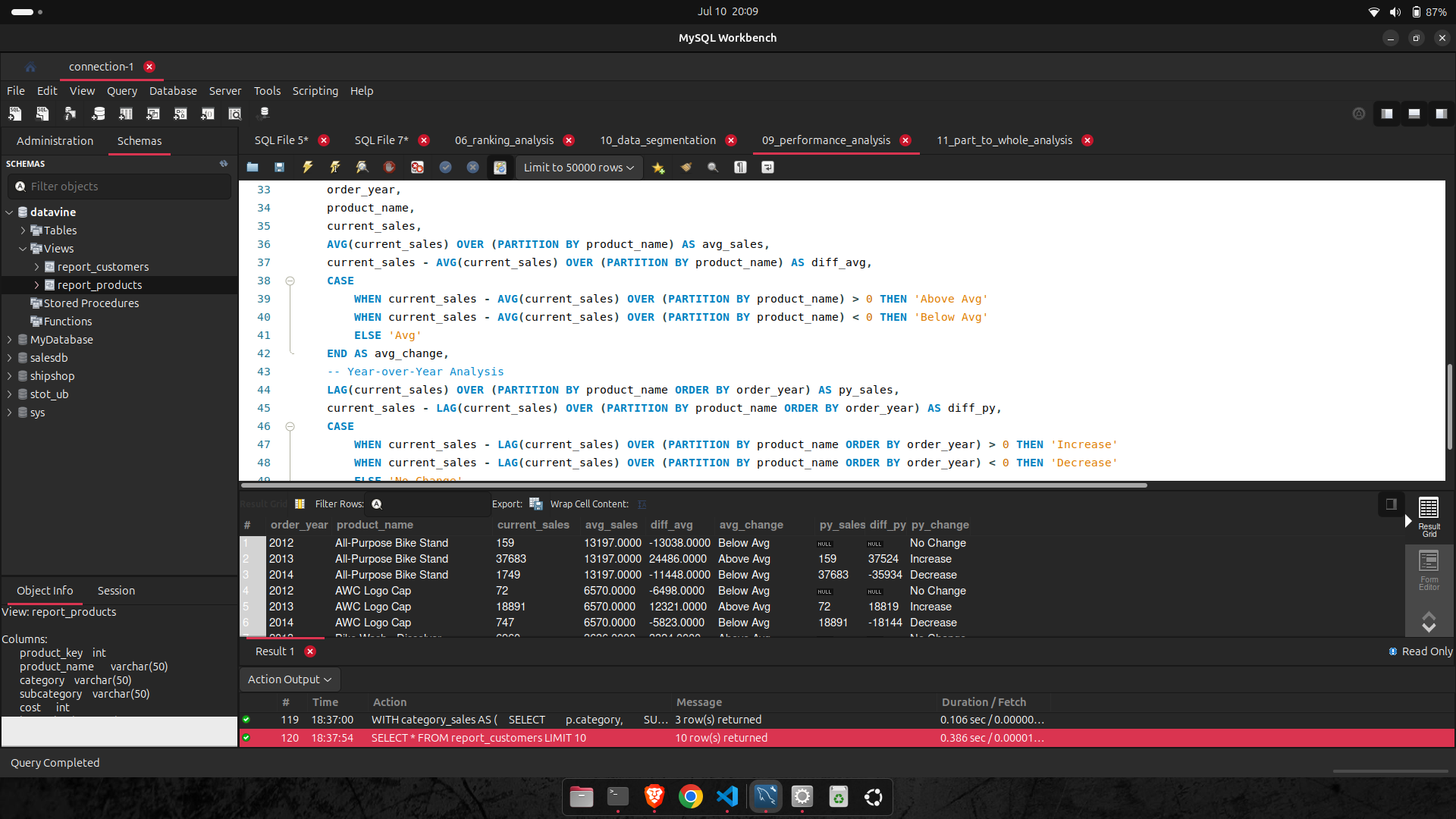Open a script file in editor

(x=253, y=168)
